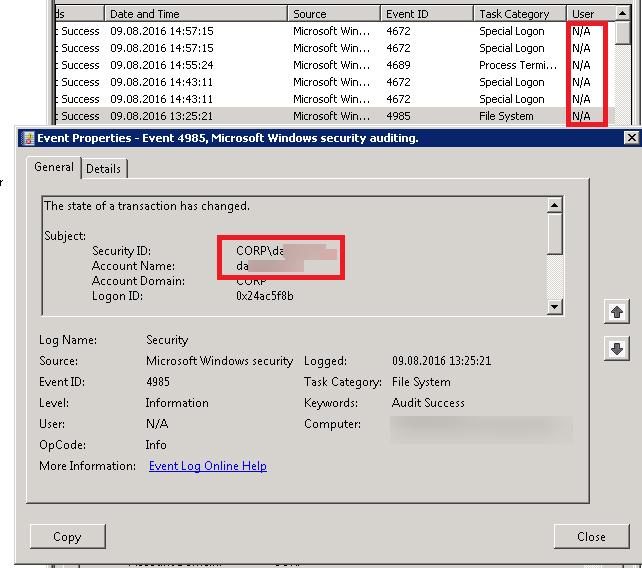Click the description box scrollbar thumb

[x=555, y=234]
